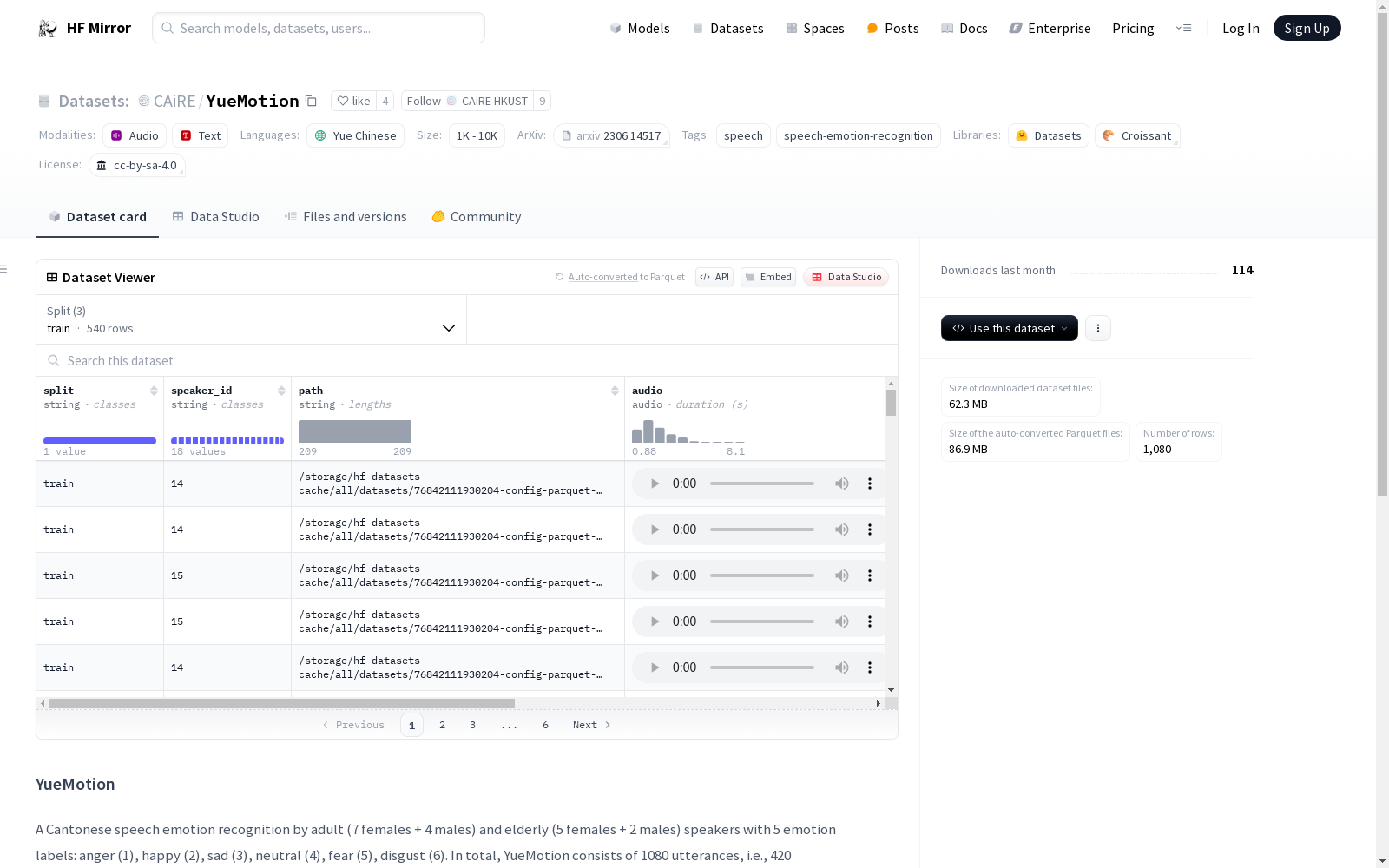Focus the Search this dataset field
The height and width of the screenshot is (868, 1389).
point(467,360)
